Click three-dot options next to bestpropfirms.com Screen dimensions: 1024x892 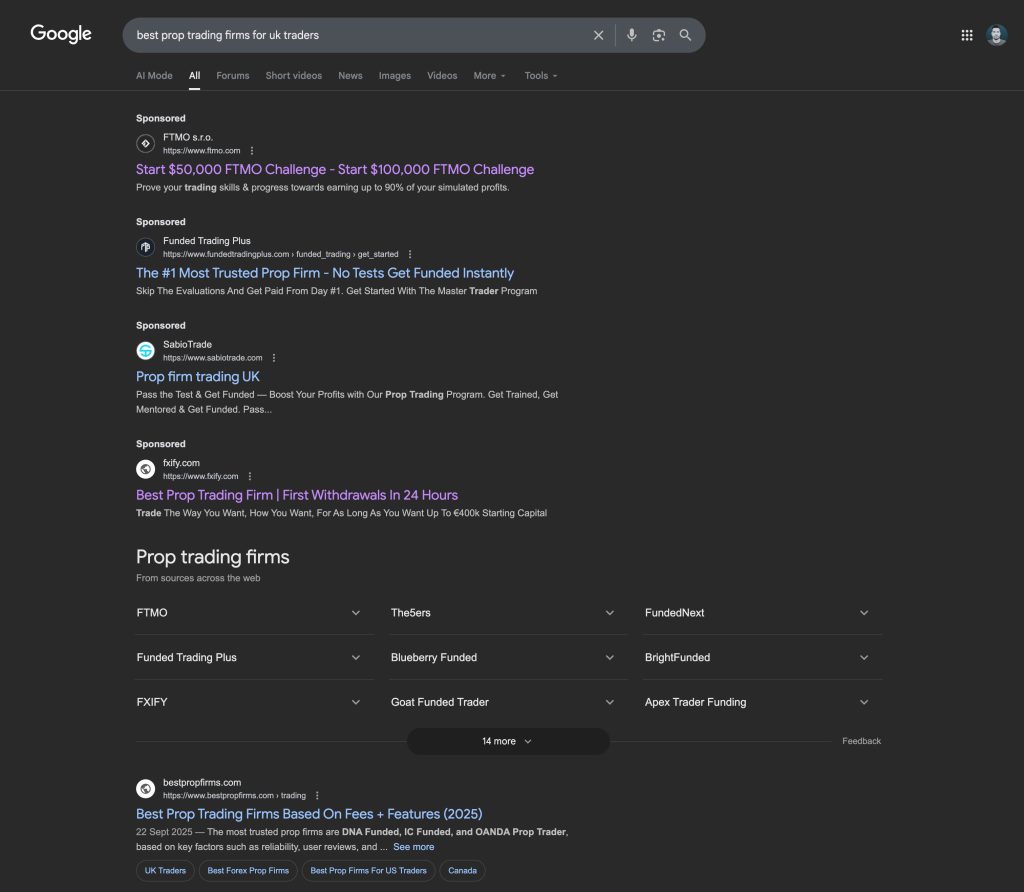317,796
